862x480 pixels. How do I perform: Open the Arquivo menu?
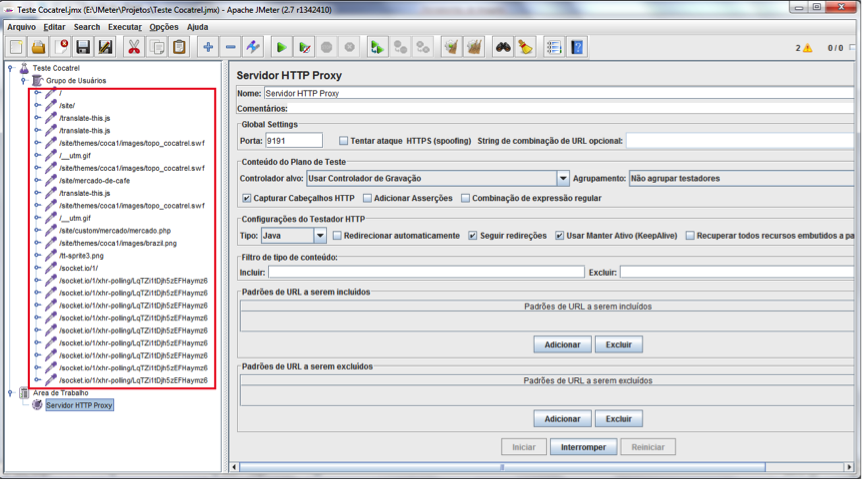tap(21, 27)
